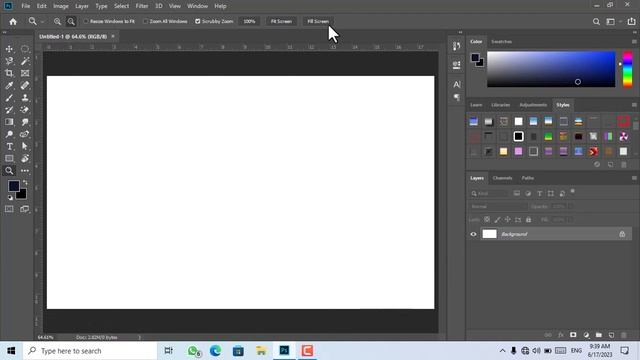Screen dimensions: 640x360
Task: Open the Layers panel flyout menu
Action: tap(634, 178)
